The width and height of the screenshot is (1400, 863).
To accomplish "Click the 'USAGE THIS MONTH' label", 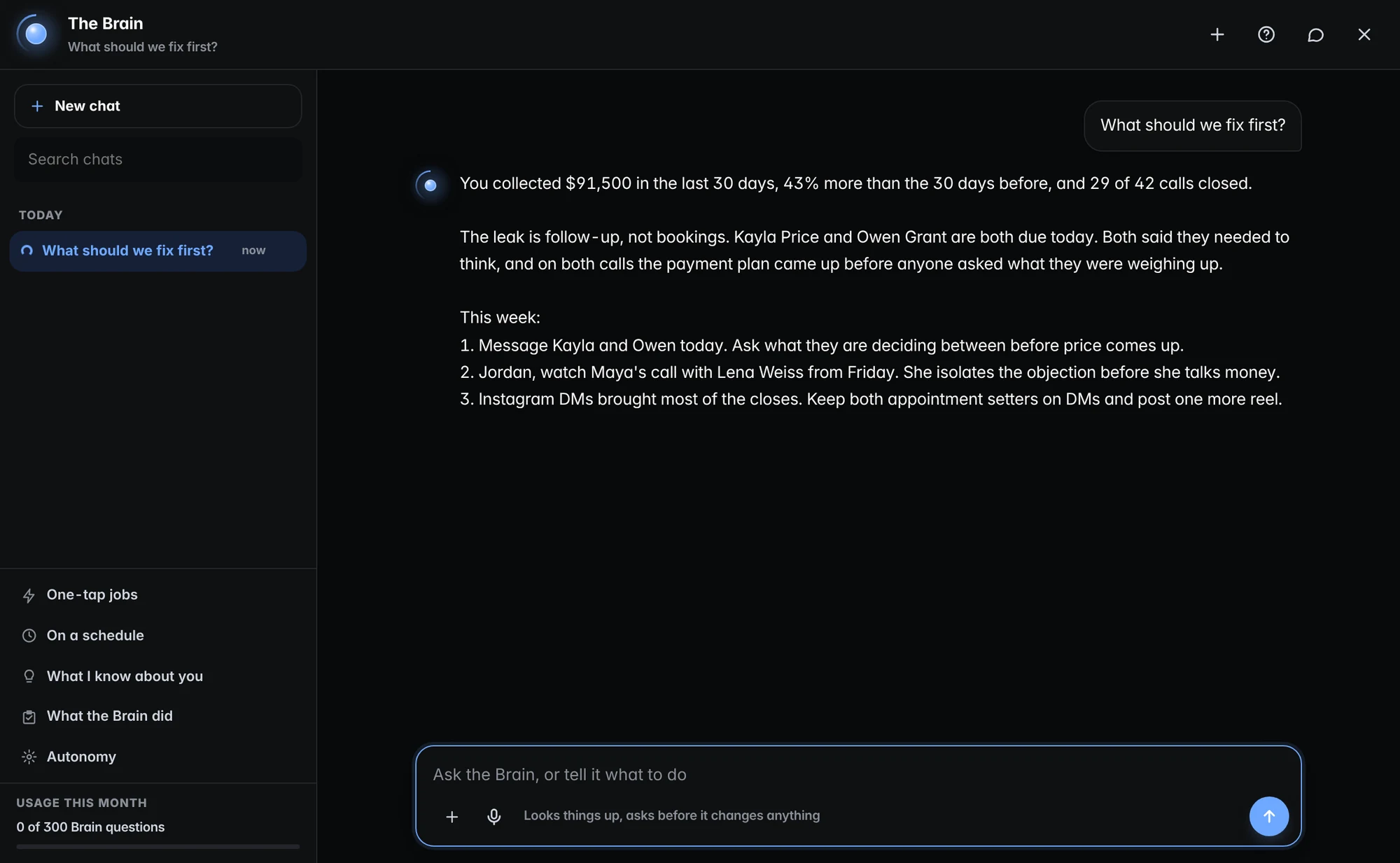I will tap(81, 803).
